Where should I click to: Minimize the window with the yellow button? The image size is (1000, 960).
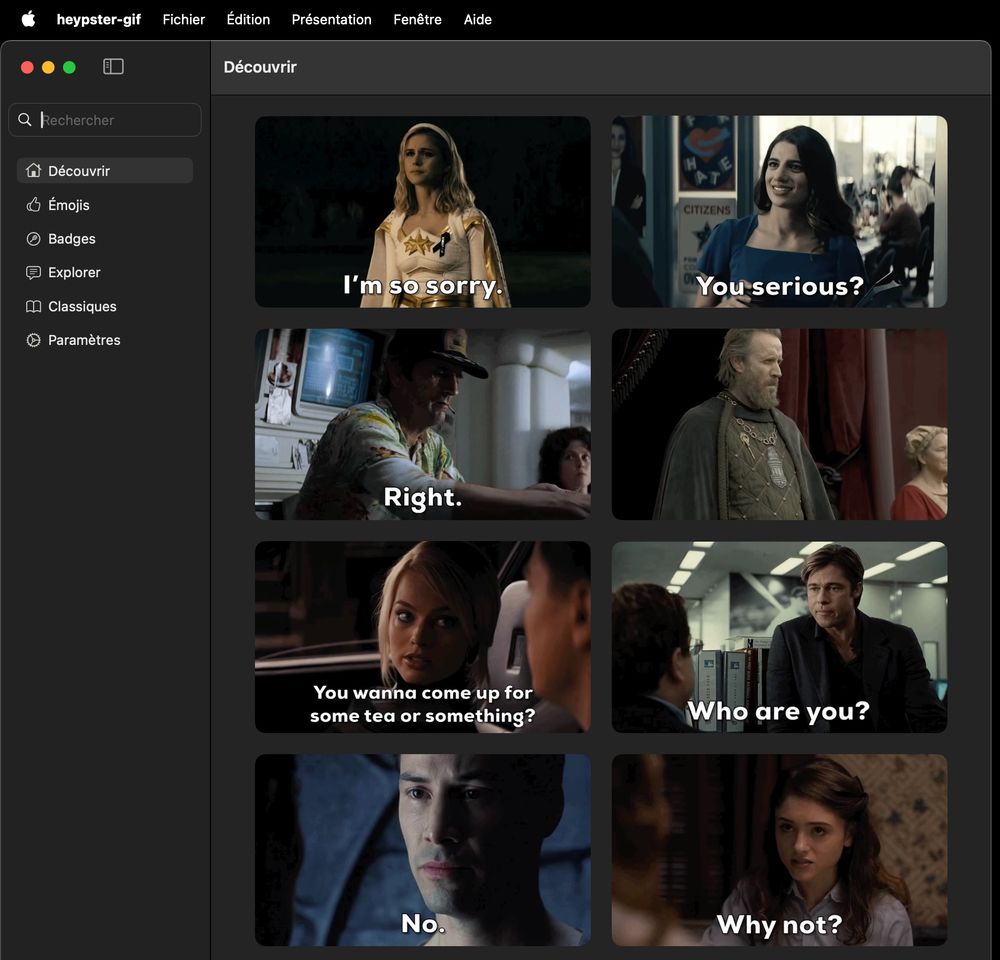coord(48,67)
